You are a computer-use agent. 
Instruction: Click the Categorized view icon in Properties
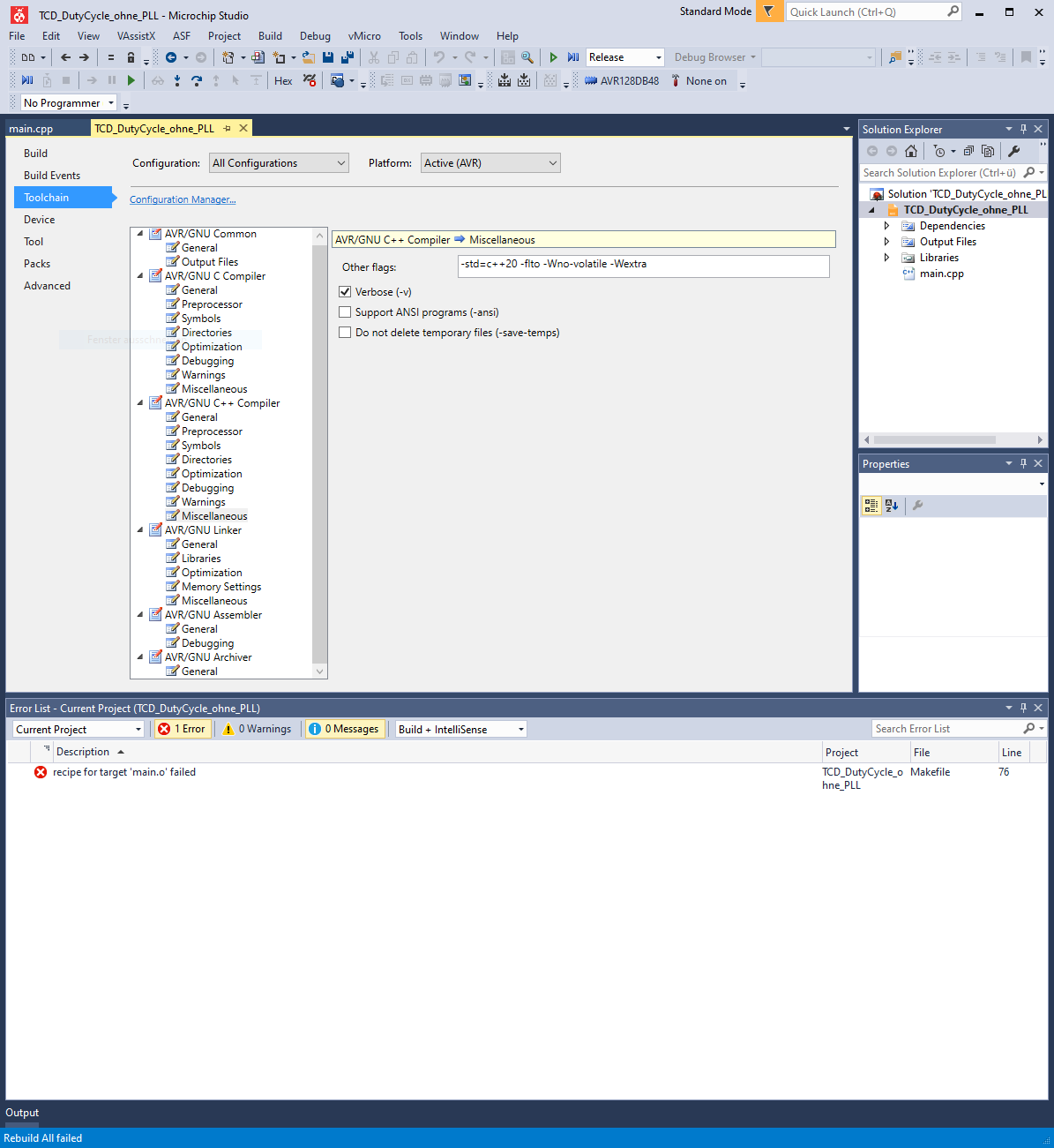click(871, 506)
